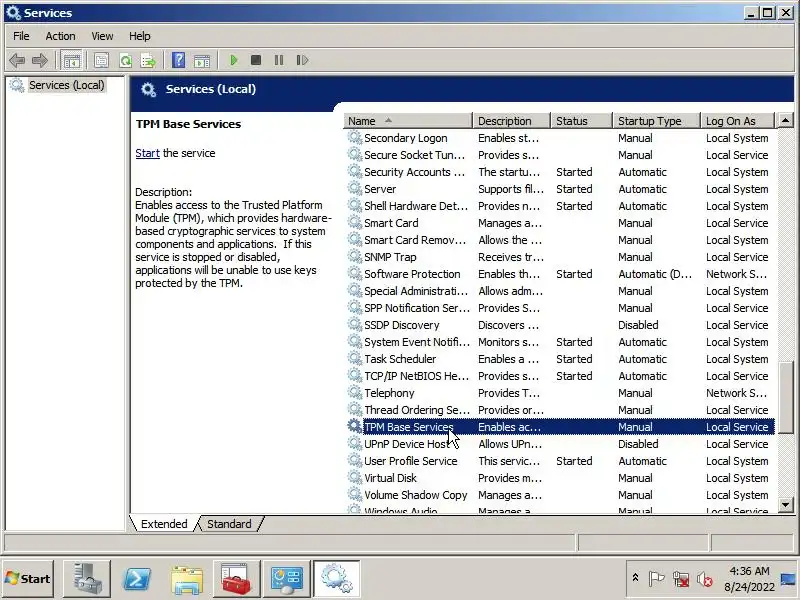Click gear icon of Virtual Disk service
Image resolution: width=800 pixels, height=600 pixels.
[355, 478]
